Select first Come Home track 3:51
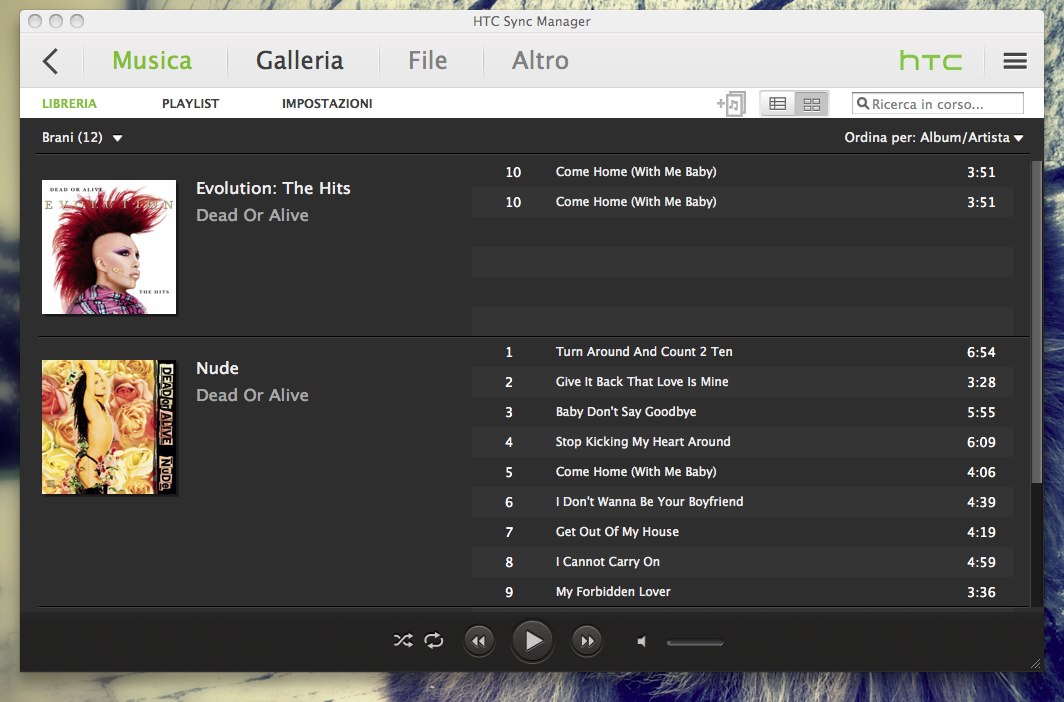Screen dimensions: 1064x702 (x=743, y=172)
